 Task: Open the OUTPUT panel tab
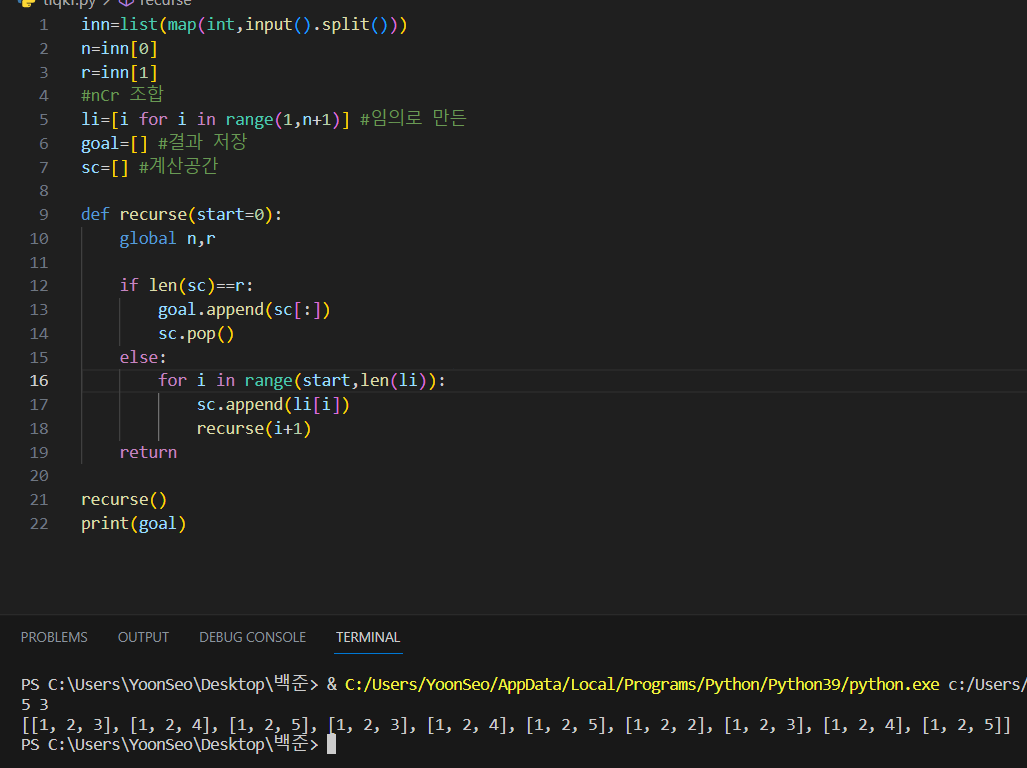coord(143,637)
